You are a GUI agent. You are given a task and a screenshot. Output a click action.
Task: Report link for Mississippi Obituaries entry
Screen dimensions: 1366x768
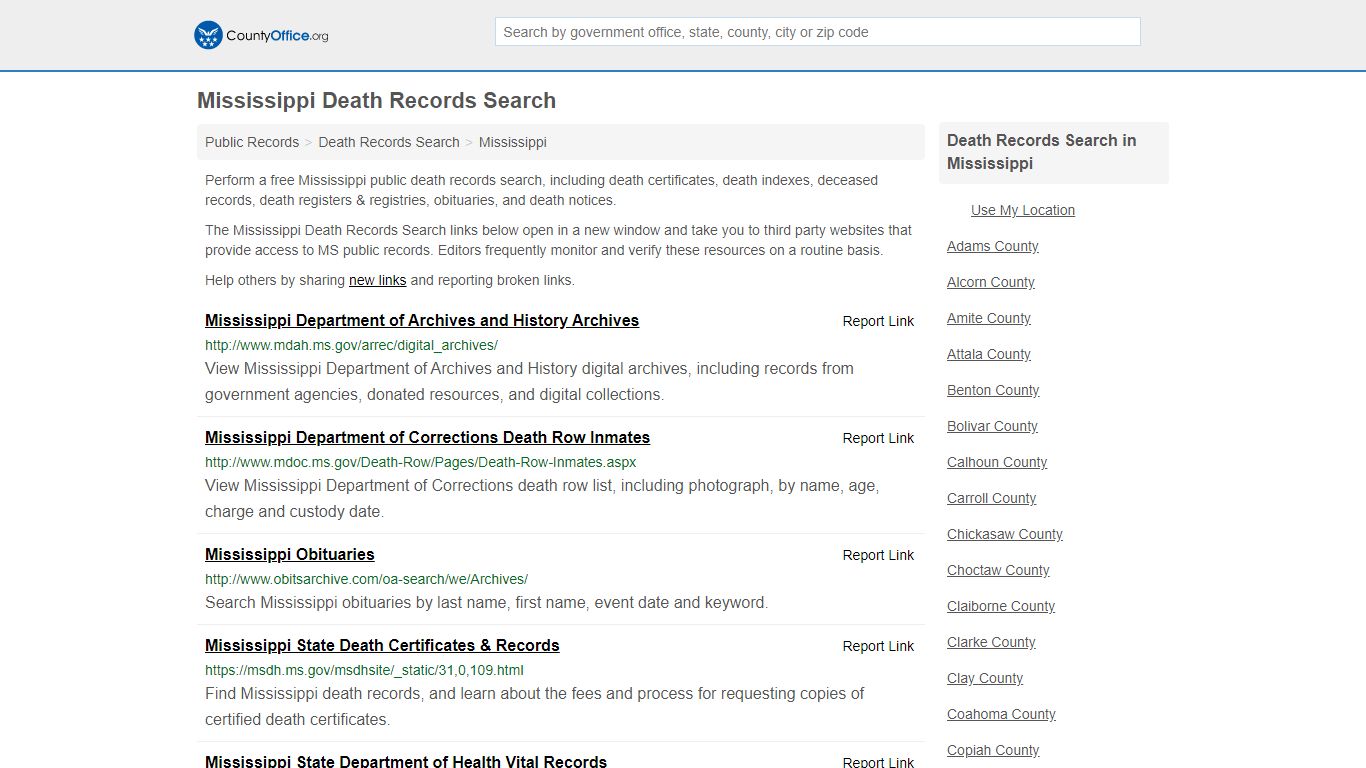(x=878, y=555)
